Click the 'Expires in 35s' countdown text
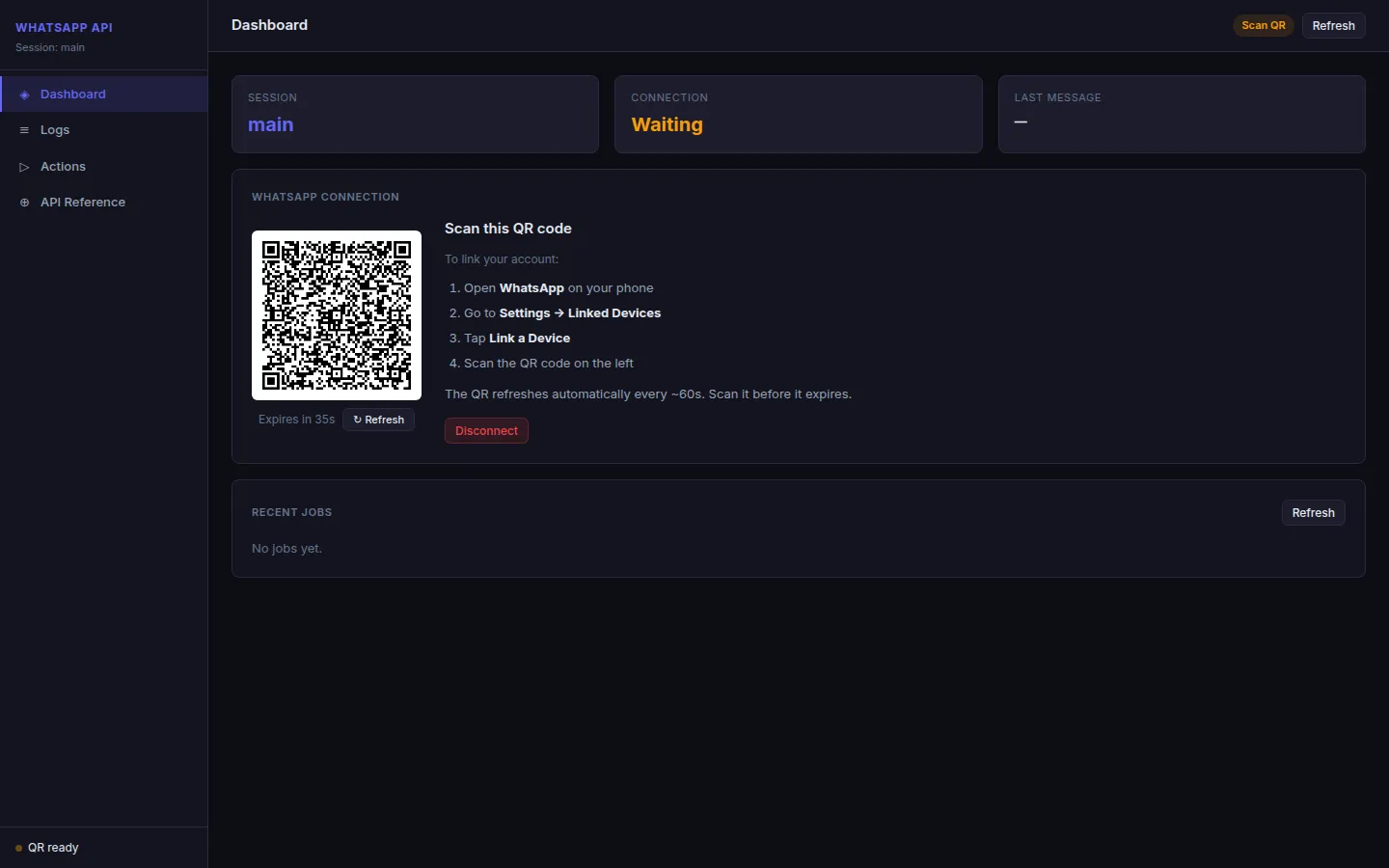Viewport: 1389px width, 868px height. tap(297, 420)
